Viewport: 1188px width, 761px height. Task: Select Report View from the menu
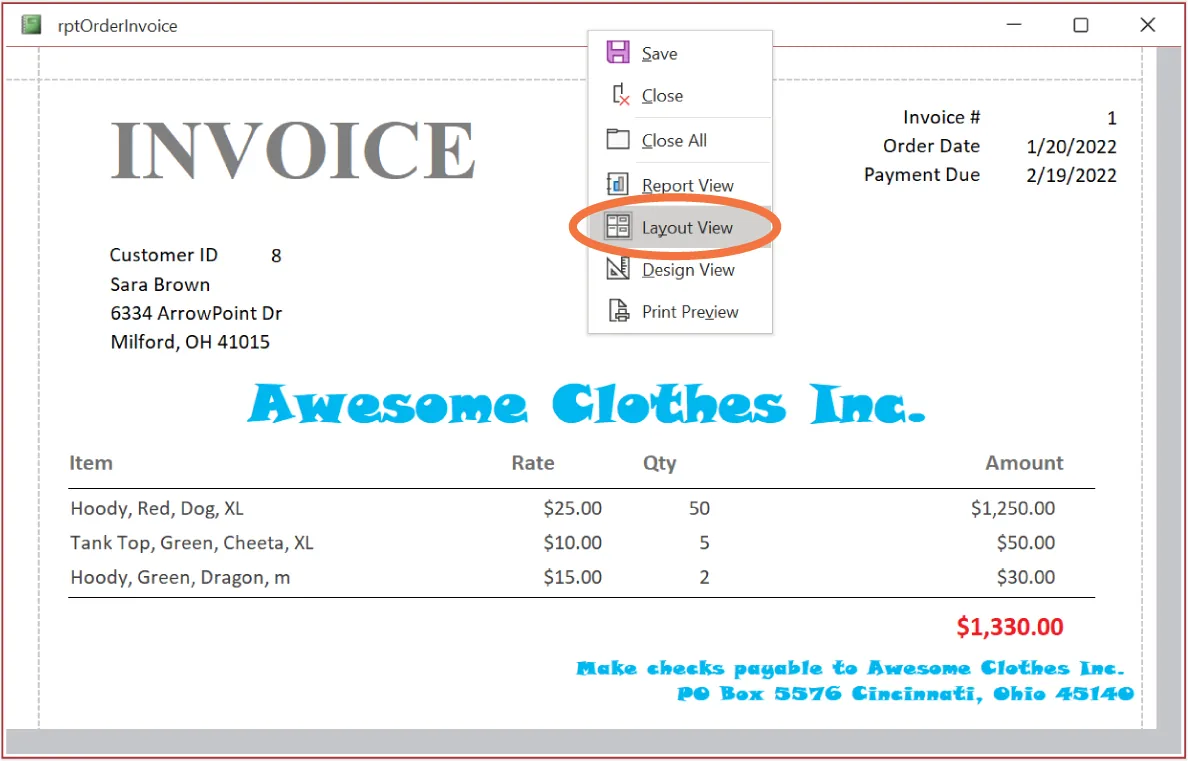[686, 184]
